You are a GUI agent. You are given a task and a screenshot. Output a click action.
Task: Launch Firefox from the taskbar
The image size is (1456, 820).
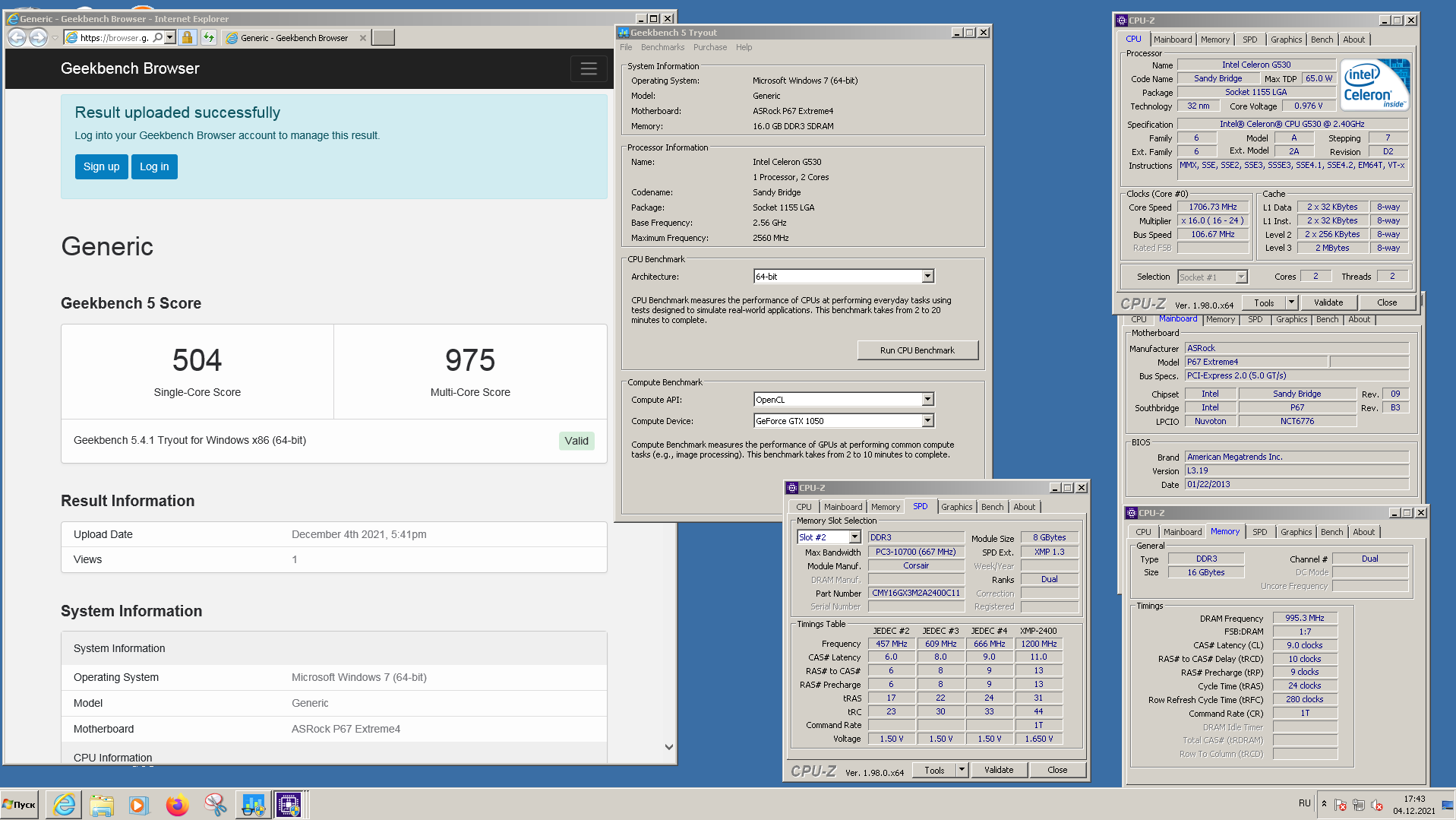(x=177, y=805)
